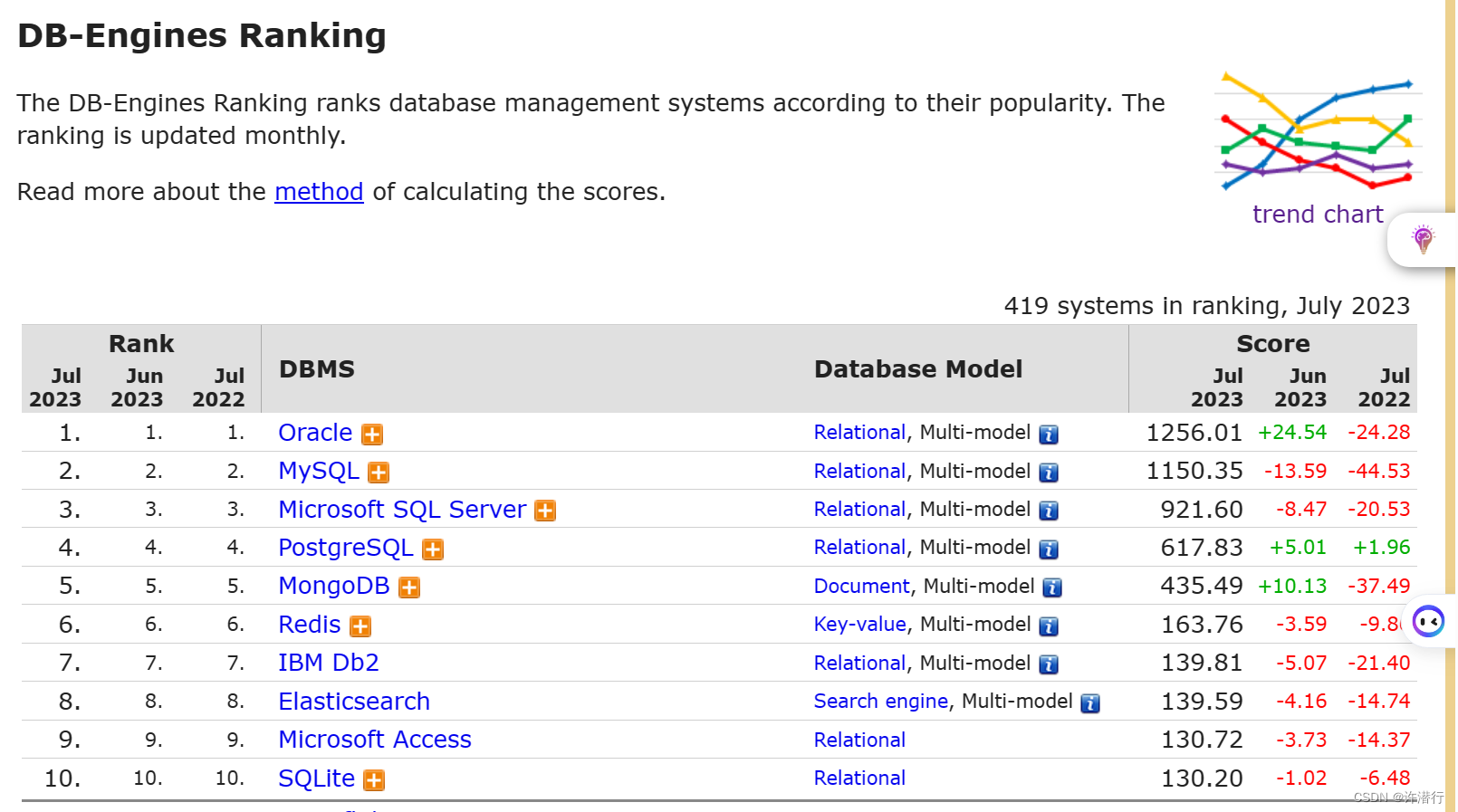Open the MongoDB DBMS link

334,586
